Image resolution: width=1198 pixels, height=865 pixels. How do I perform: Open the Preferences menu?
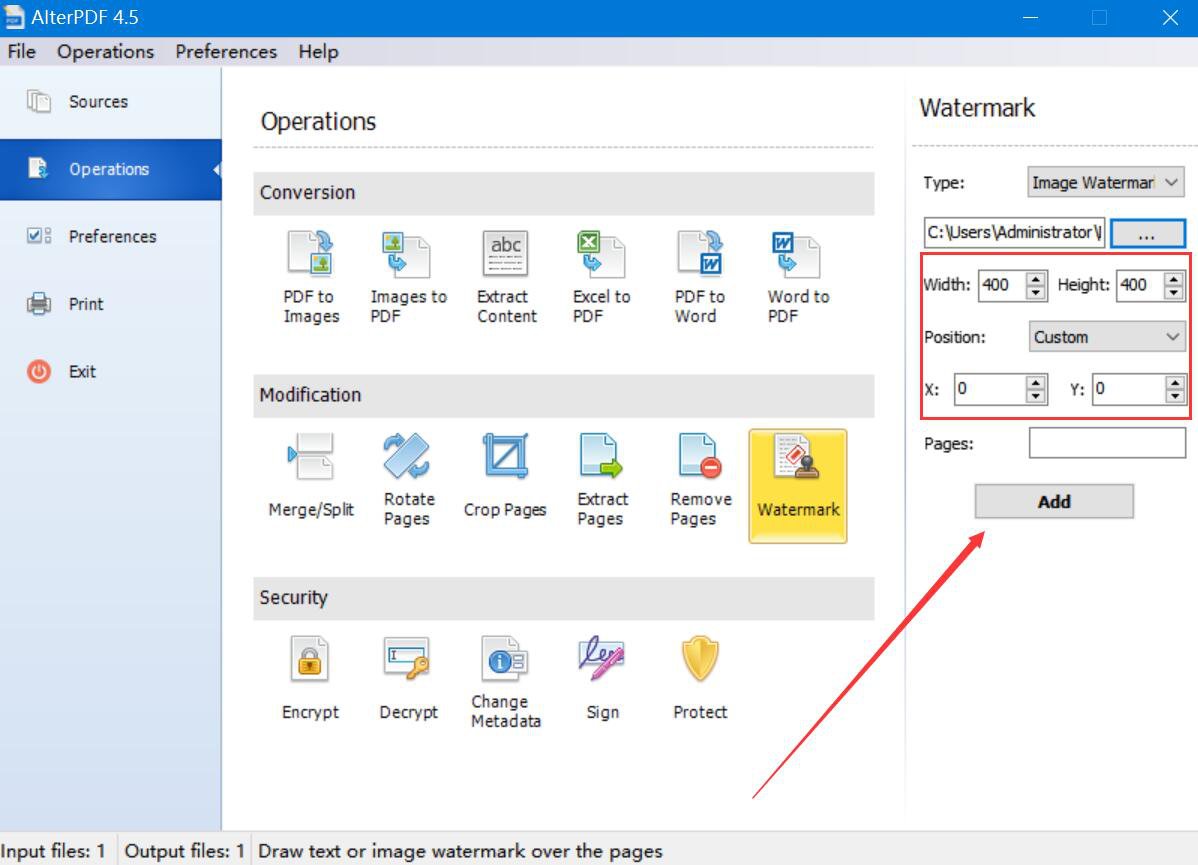(x=226, y=51)
